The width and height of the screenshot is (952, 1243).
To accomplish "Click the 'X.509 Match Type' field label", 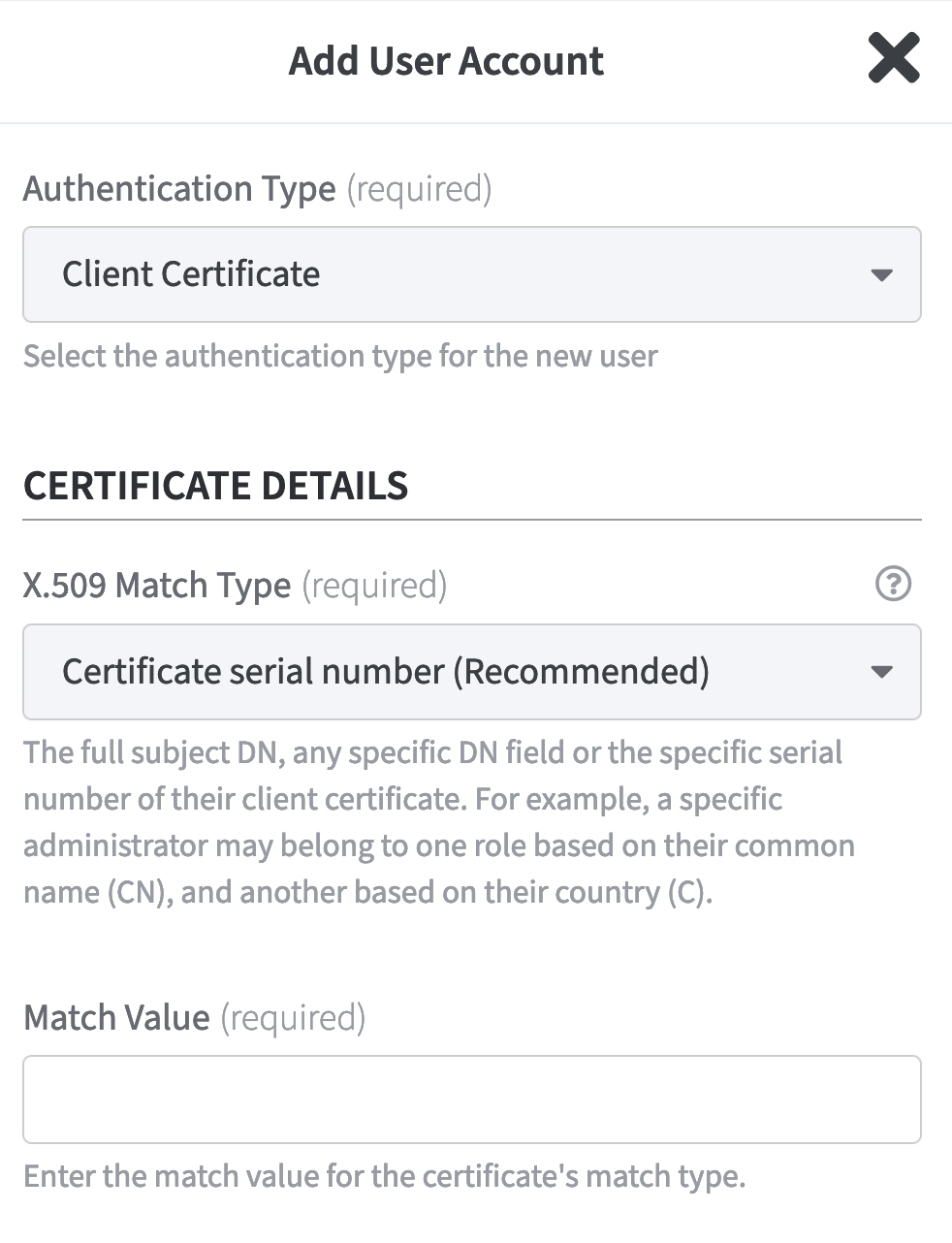I will [157, 586].
